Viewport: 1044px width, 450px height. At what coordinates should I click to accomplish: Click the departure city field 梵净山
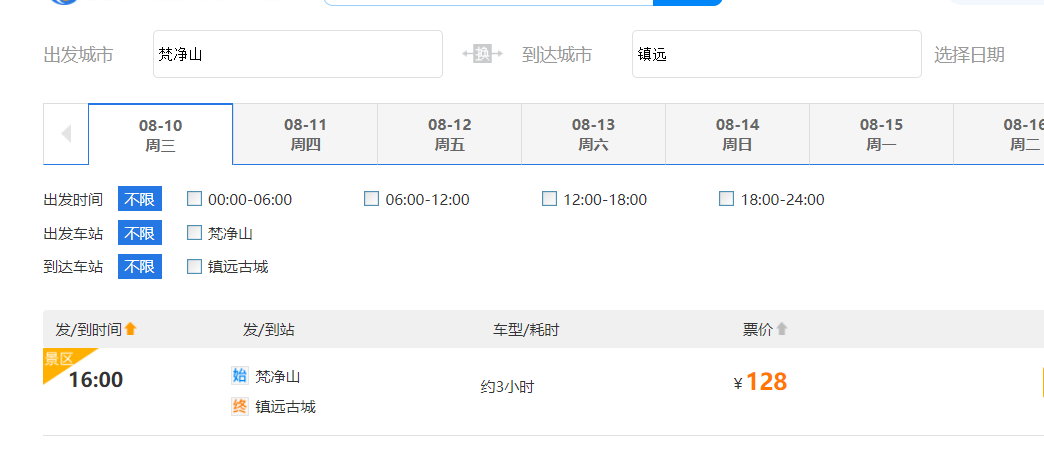click(297, 54)
